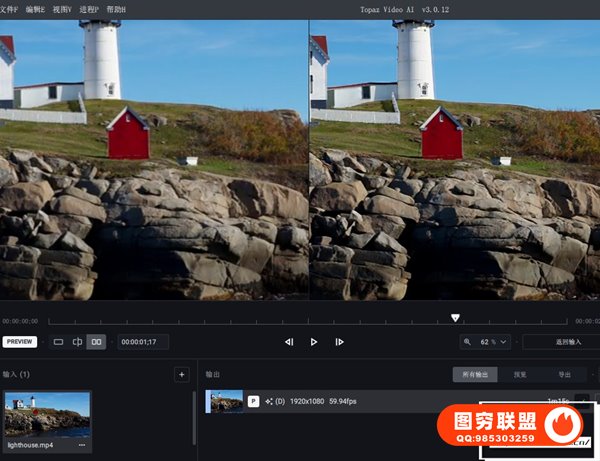Step forward one frame
Image resolution: width=600 pixels, height=461 pixels.
(x=339, y=342)
